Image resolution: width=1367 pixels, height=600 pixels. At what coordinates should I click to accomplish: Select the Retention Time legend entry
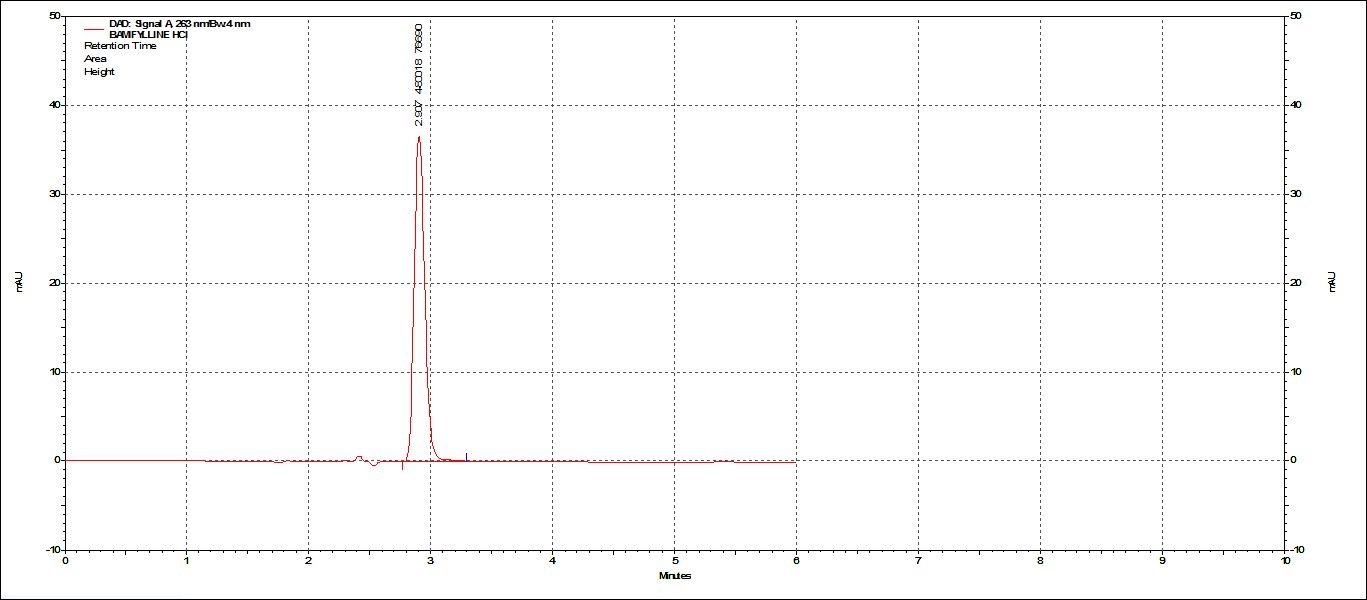120,46
